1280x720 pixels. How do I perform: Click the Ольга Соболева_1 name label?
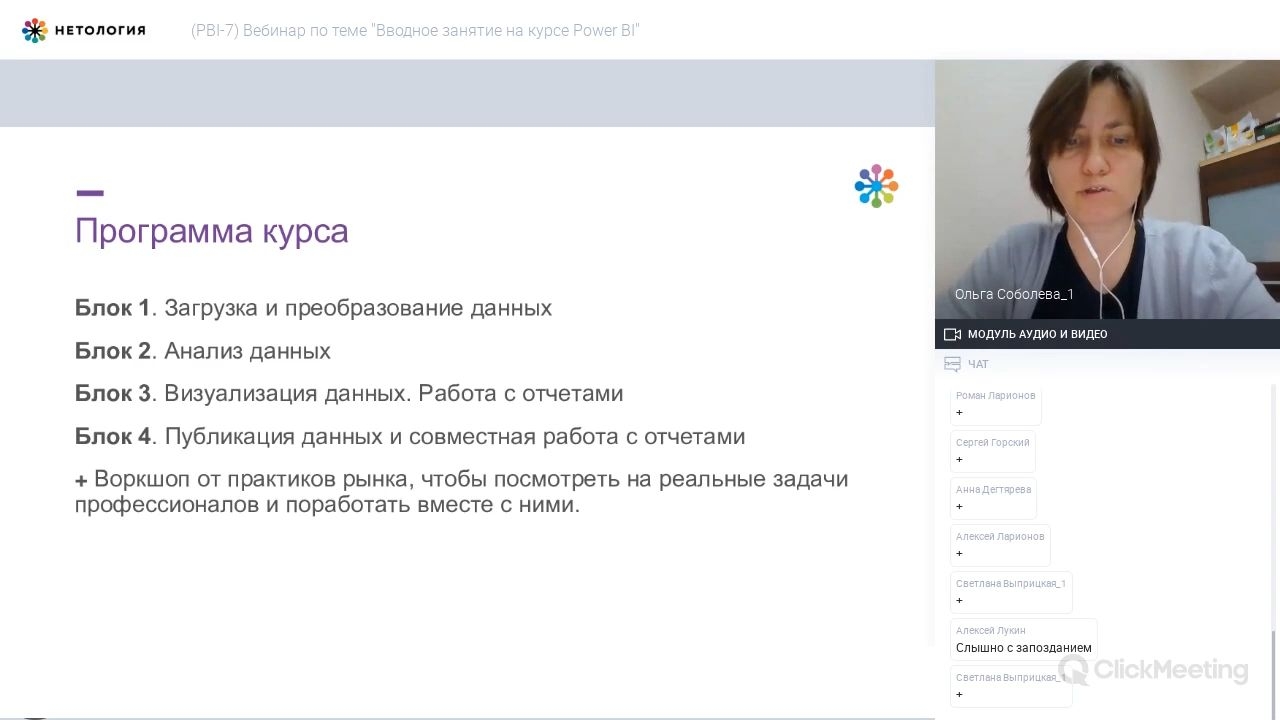click(x=1014, y=294)
